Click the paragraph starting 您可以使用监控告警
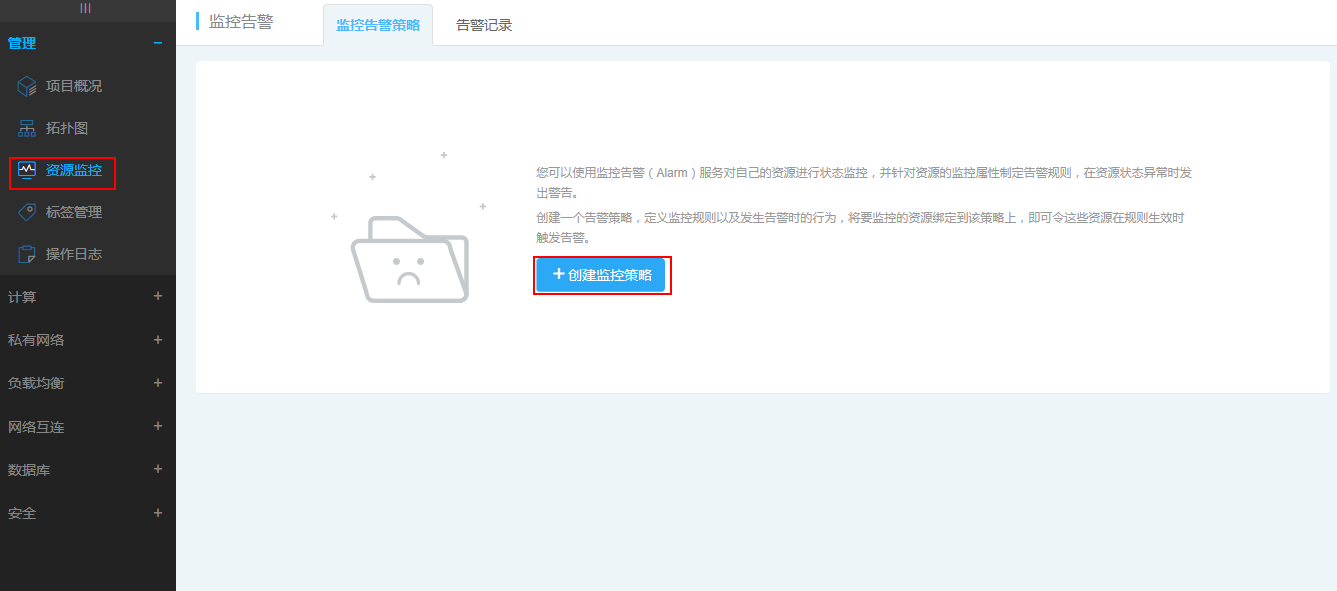This screenshot has height=591, width=1337. tap(864, 182)
